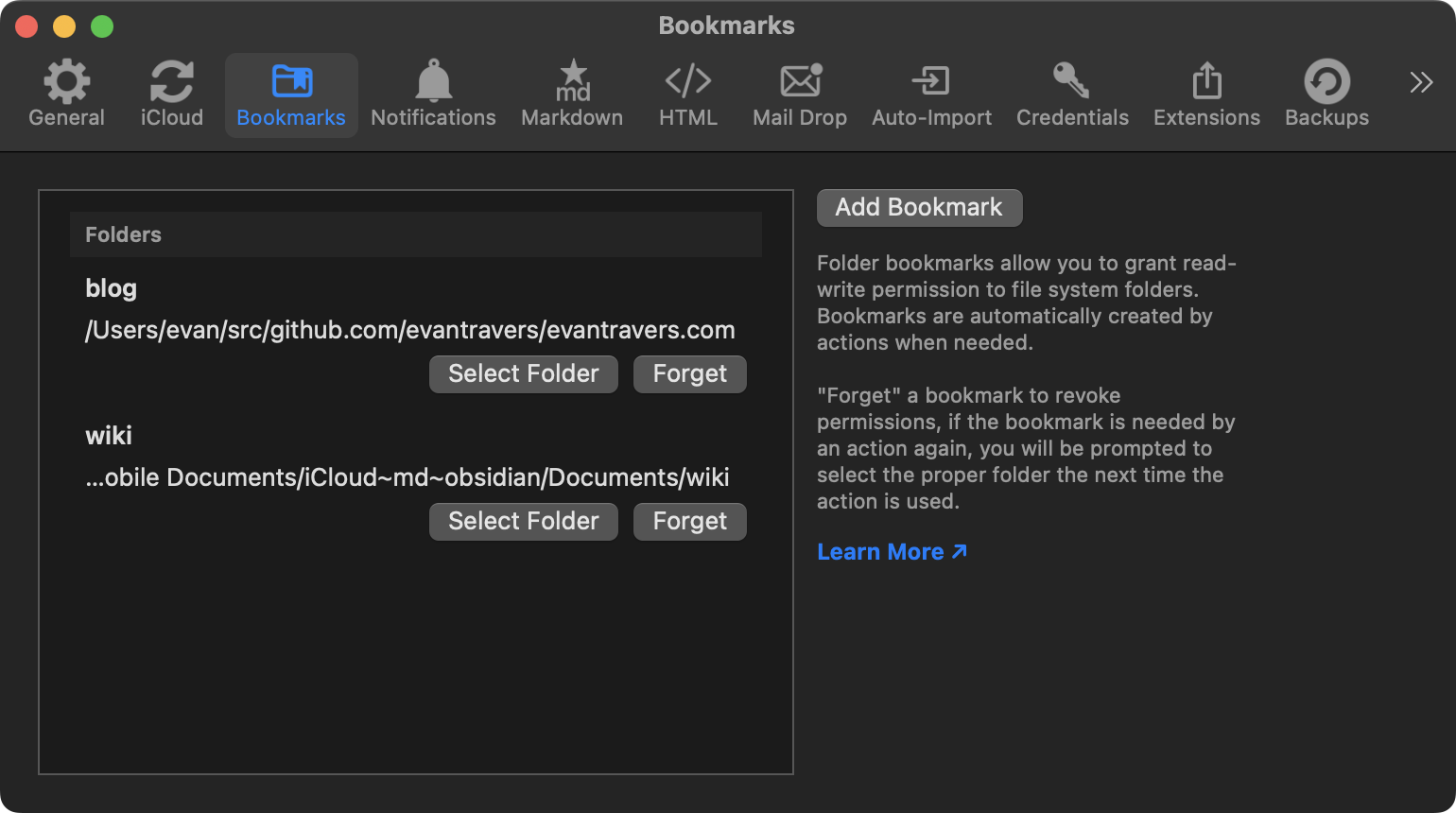This screenshot has width=1456, height=813.
Task: Open the Learn More link
Action: click(x=892, y=552)
